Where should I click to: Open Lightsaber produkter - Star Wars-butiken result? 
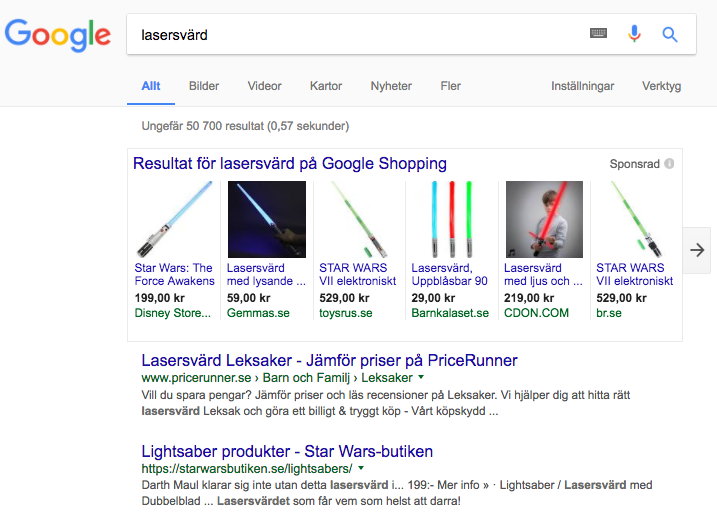coord(287,452)
